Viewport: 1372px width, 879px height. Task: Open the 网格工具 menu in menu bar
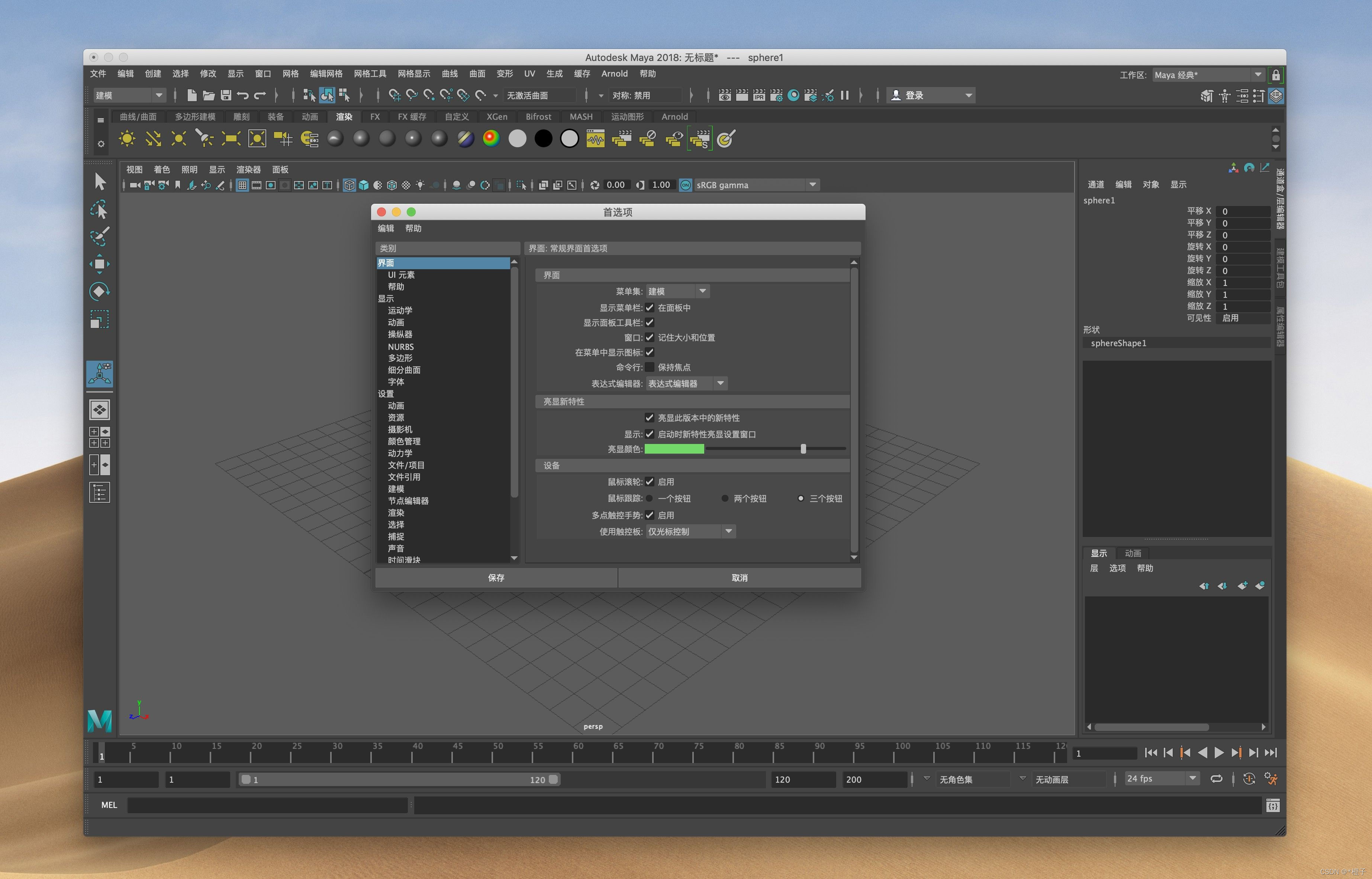click(x=370, y=74)
